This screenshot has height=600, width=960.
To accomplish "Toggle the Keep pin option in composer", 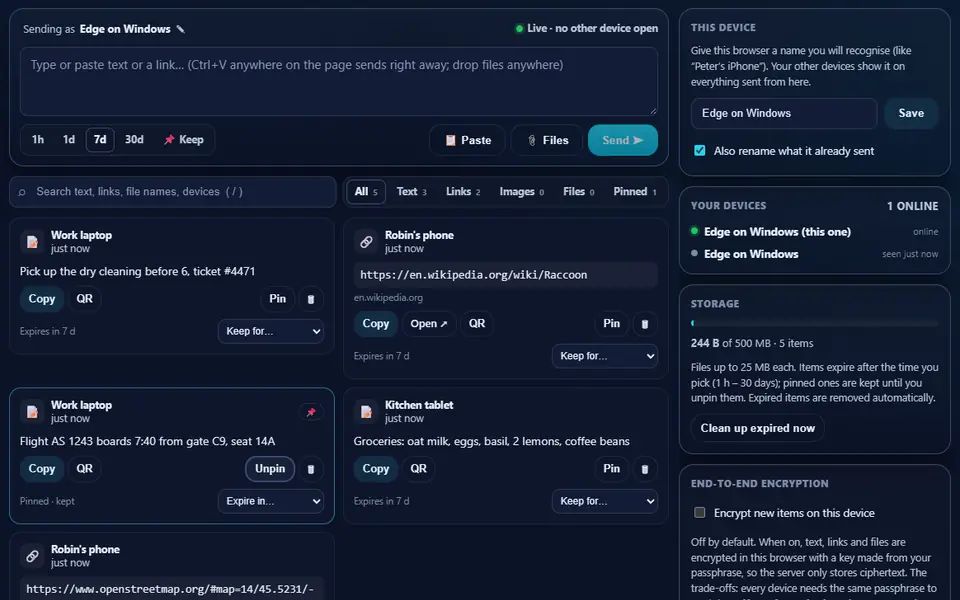I will (184, 140).
